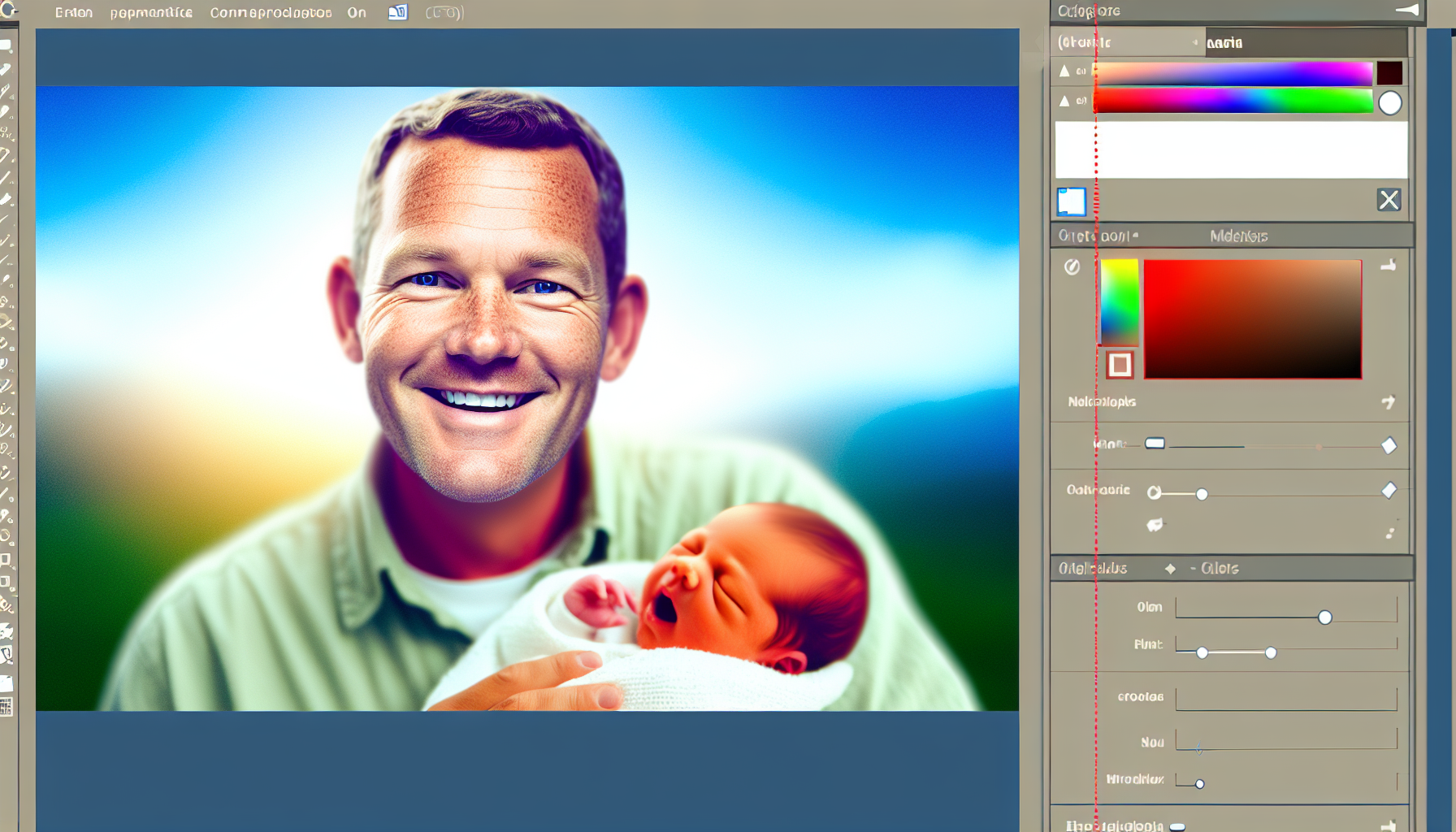Toggle the diamond at the Oalraaric row's end
1456x832 pixels.
click(1389, 491)
